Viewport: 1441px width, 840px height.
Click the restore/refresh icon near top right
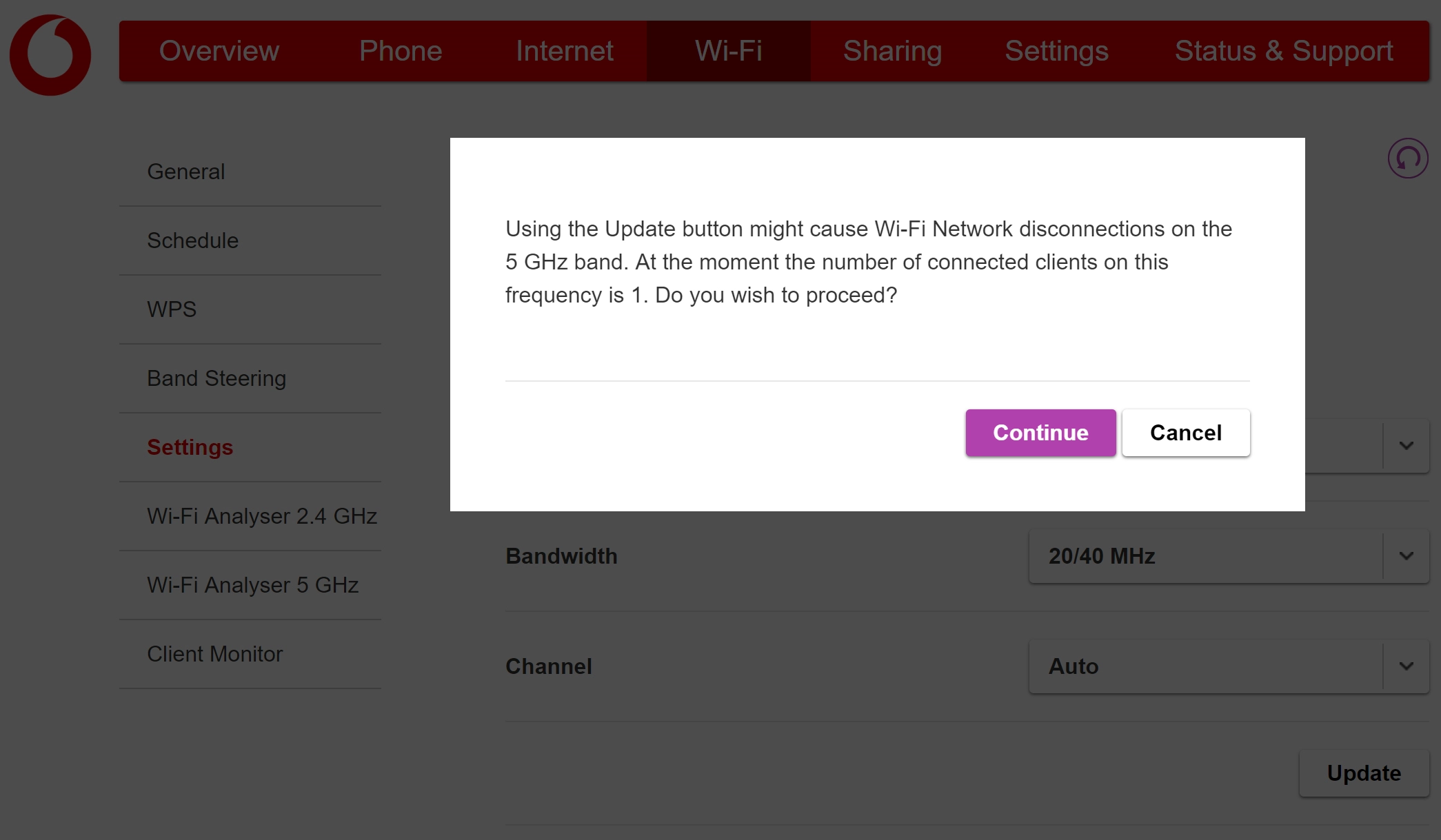point(1408,158)
